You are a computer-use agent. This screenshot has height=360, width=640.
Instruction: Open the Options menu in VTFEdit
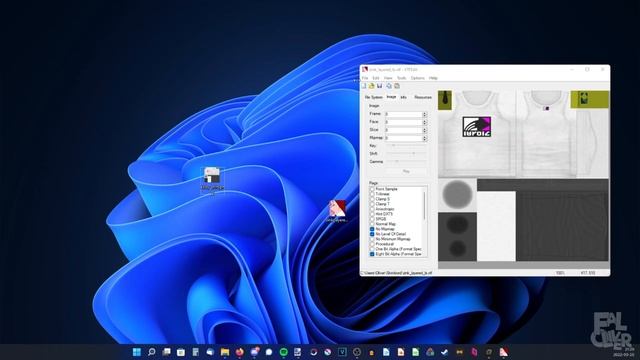(x=418, y=78)
